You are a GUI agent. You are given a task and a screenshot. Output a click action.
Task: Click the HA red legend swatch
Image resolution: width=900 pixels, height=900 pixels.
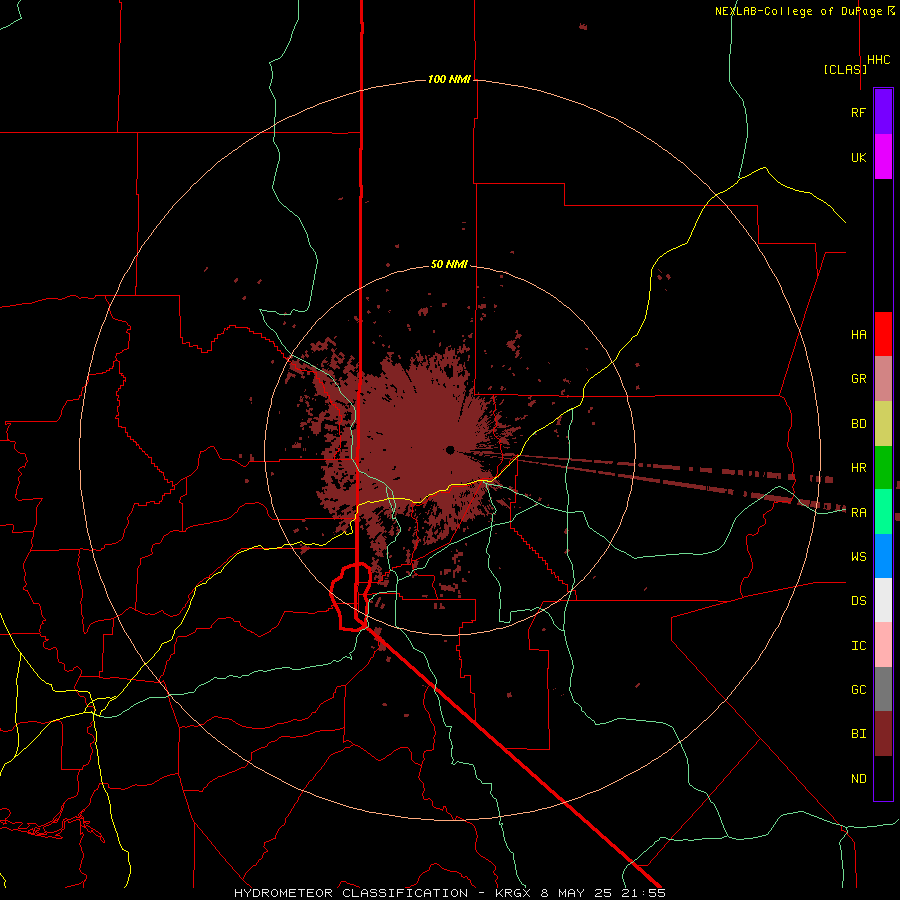click(883, 334)
